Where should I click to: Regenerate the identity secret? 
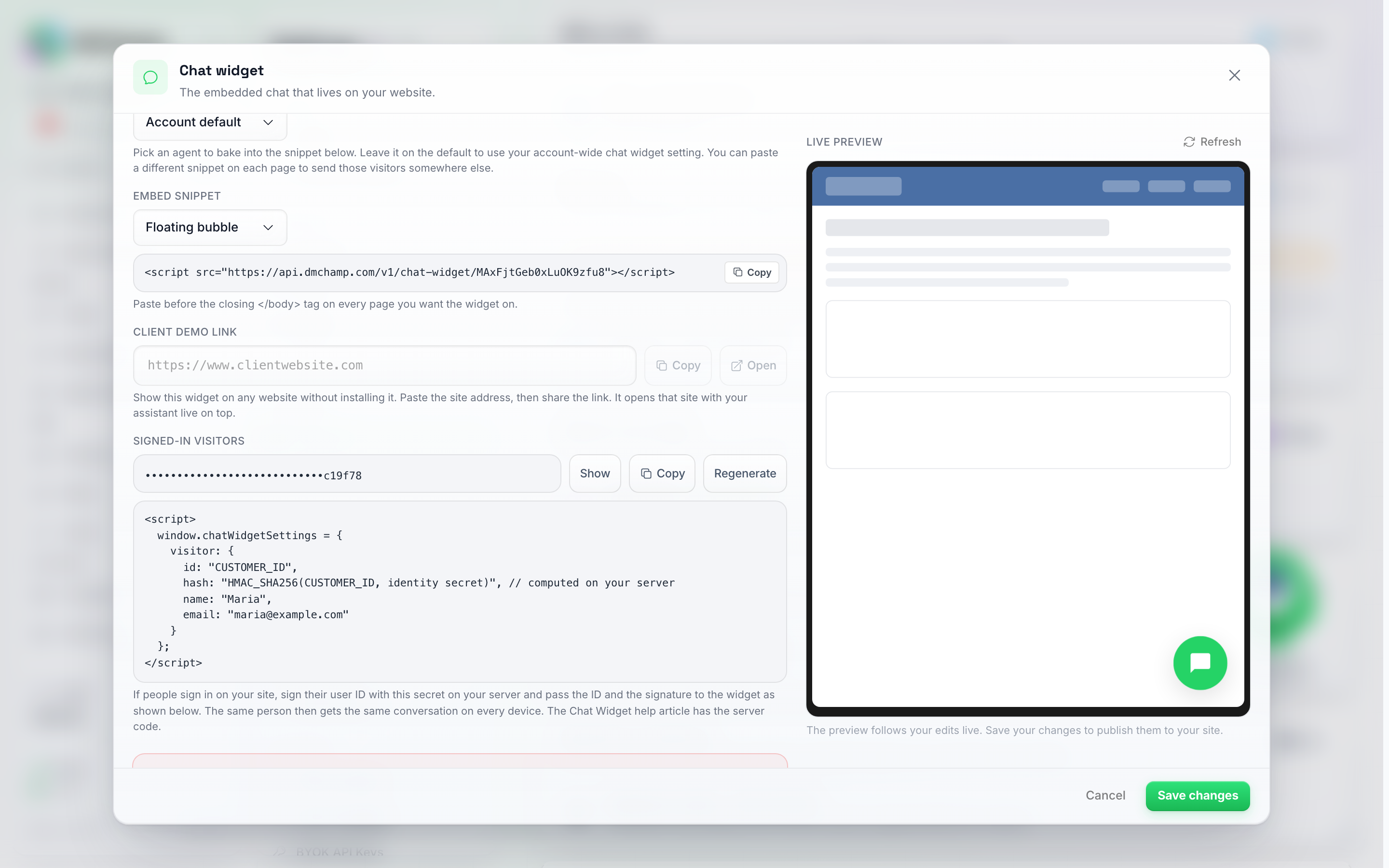745,474
